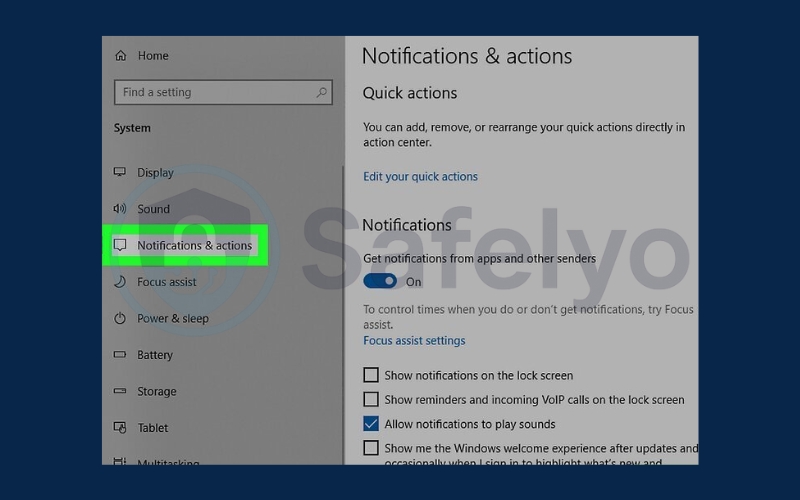The height and width of the screenshot is (500, 800).
Task: Click the Quick actions heading
Action: coord(410,93)
